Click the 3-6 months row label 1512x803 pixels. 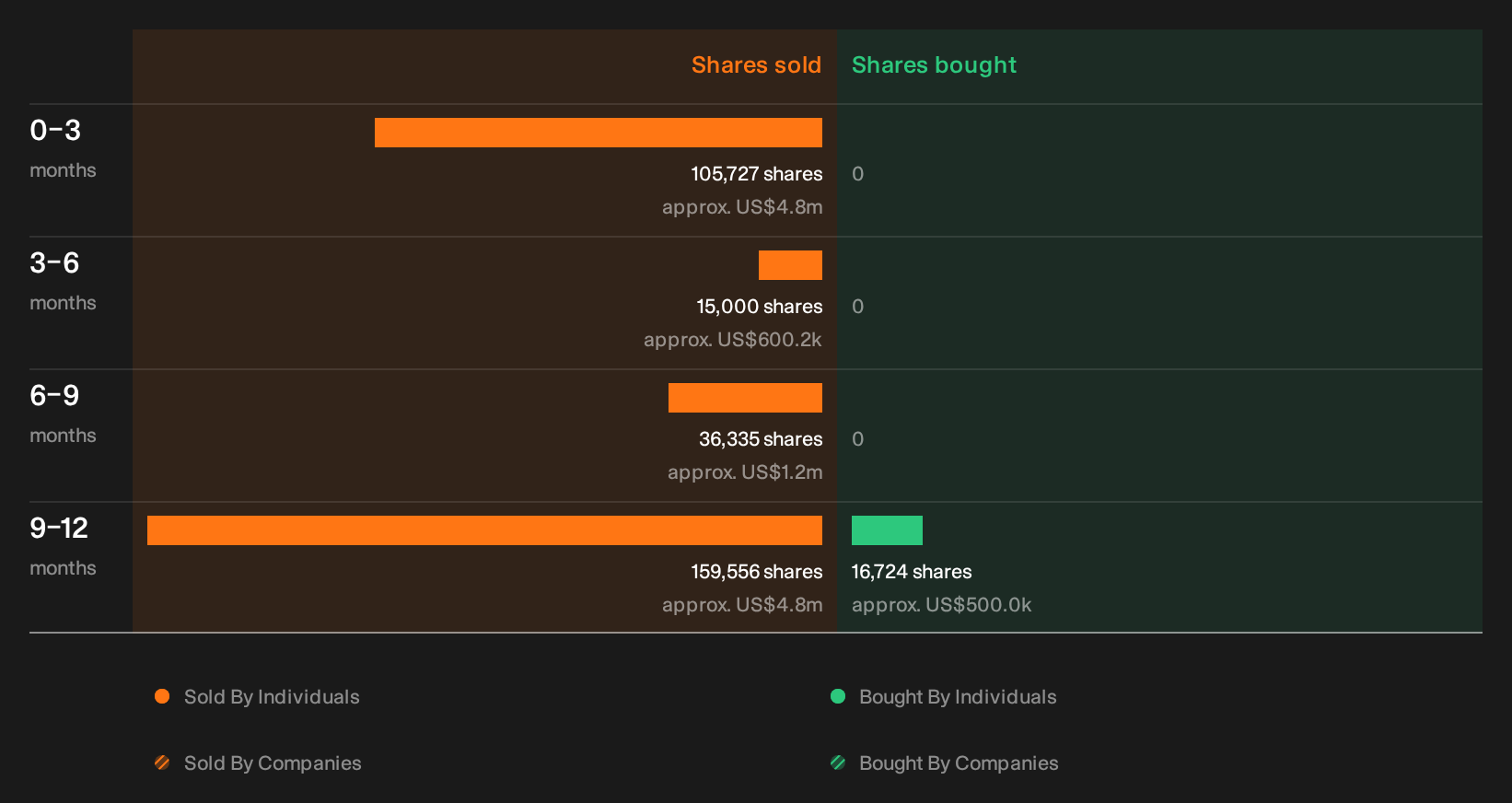tap(63, 281)
